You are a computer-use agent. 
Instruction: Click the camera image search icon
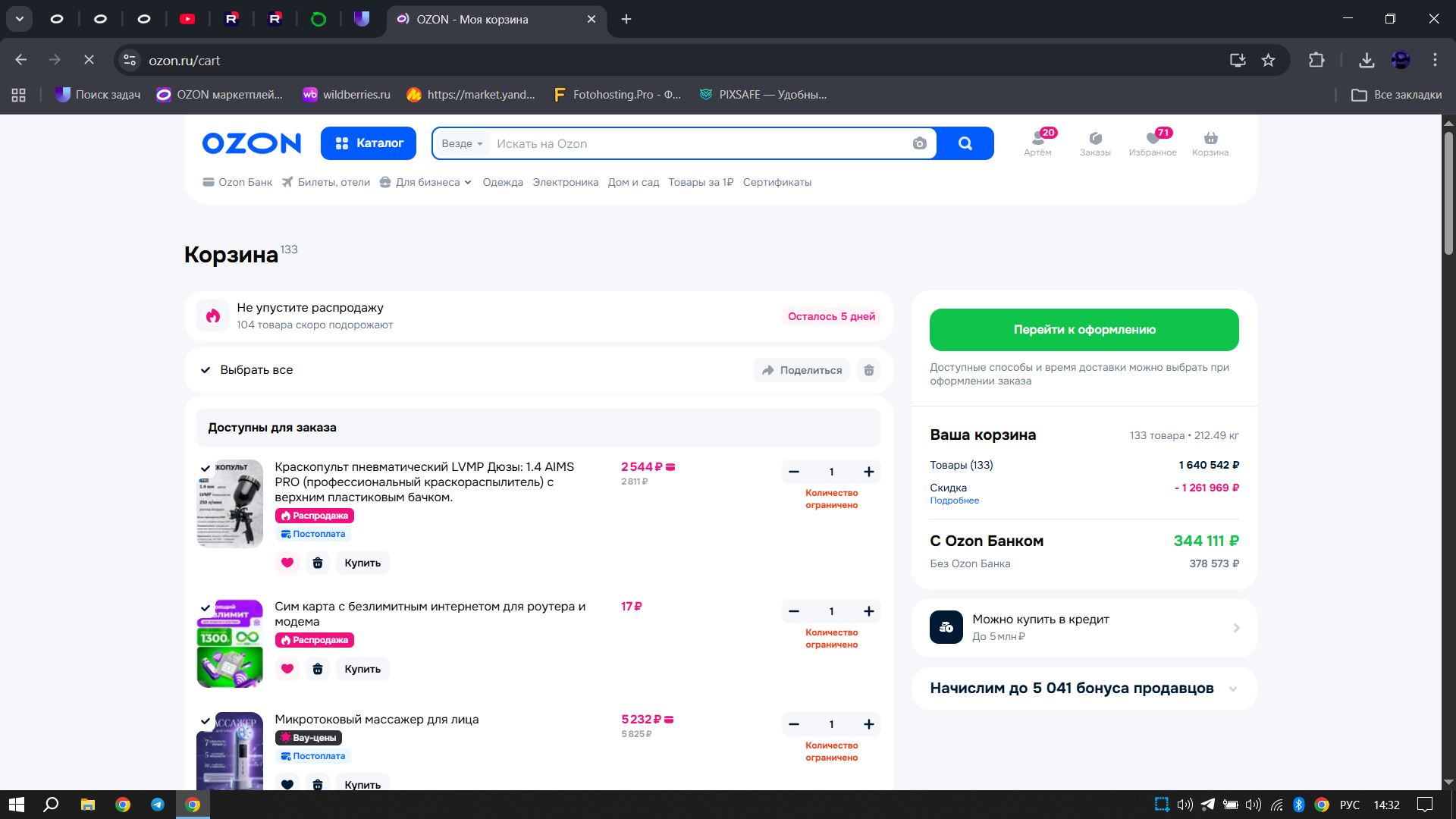[919, 143]
